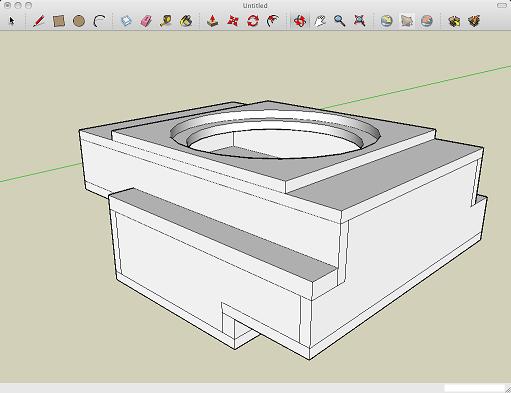Choose the red pencil Line tool
This screenshot has height=393, width=511.
(39, 21)
